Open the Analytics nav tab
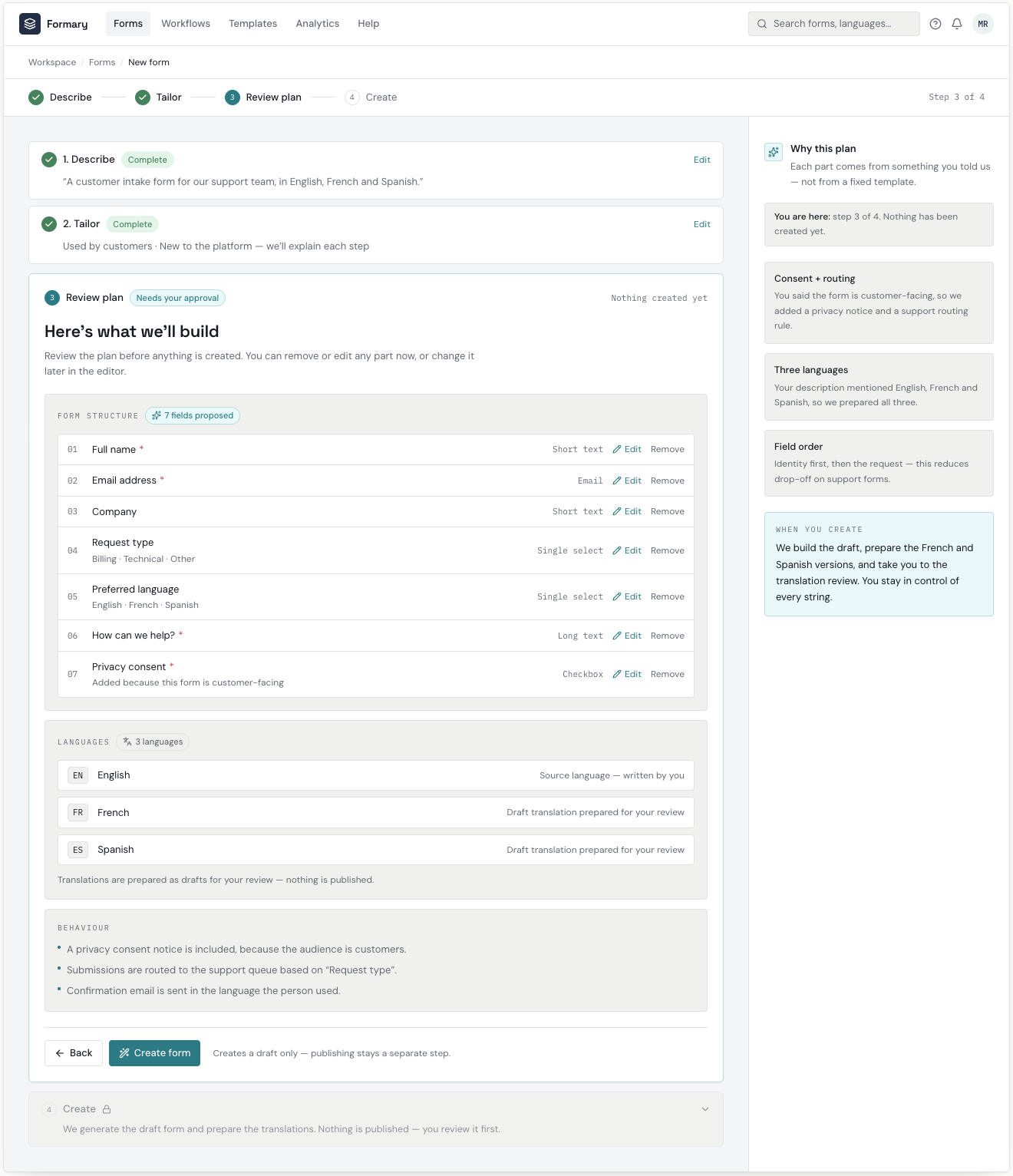The width and height of the screenshot is (1013, 1176). (318, 24)
